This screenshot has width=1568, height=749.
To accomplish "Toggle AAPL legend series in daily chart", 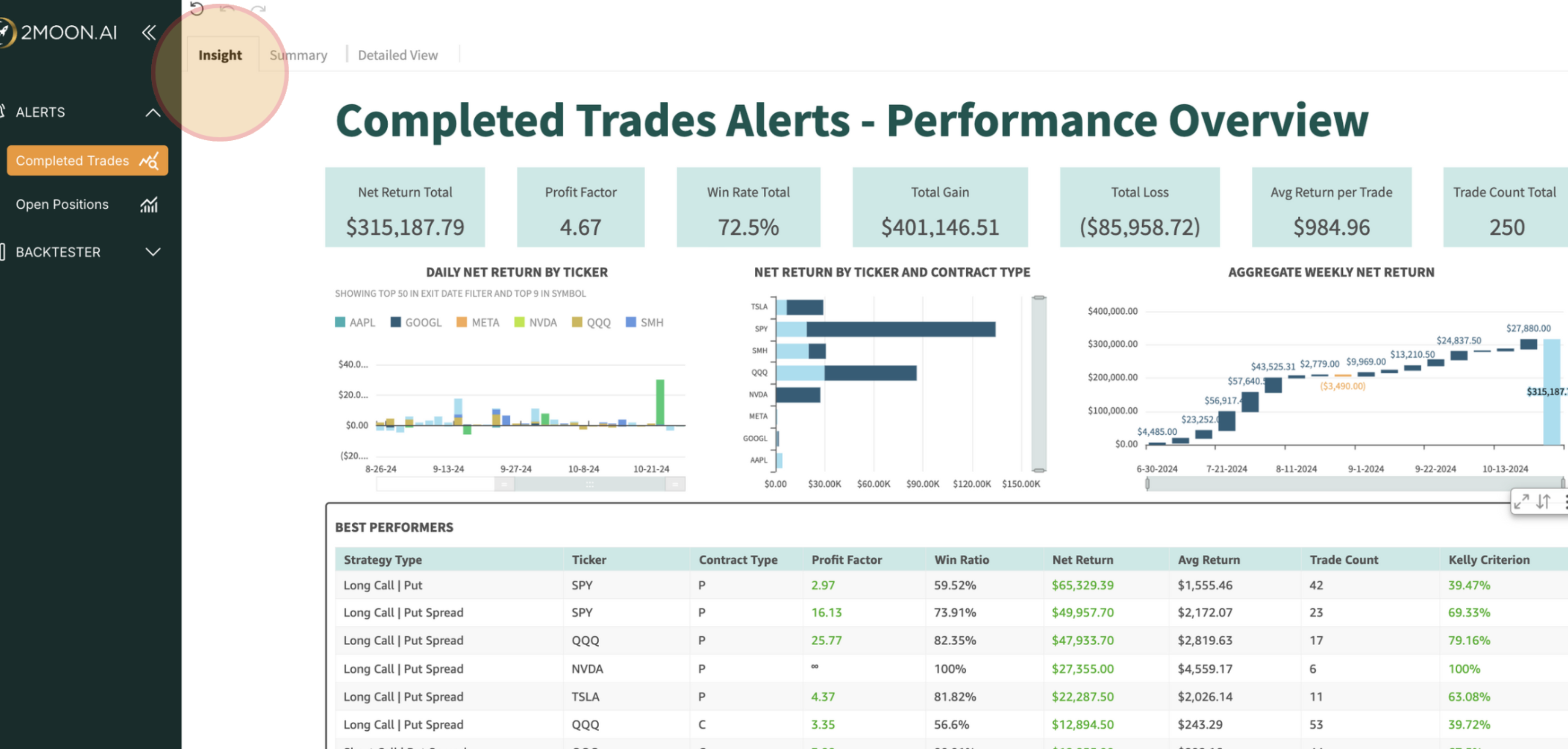I will click(x=355, y=322).
